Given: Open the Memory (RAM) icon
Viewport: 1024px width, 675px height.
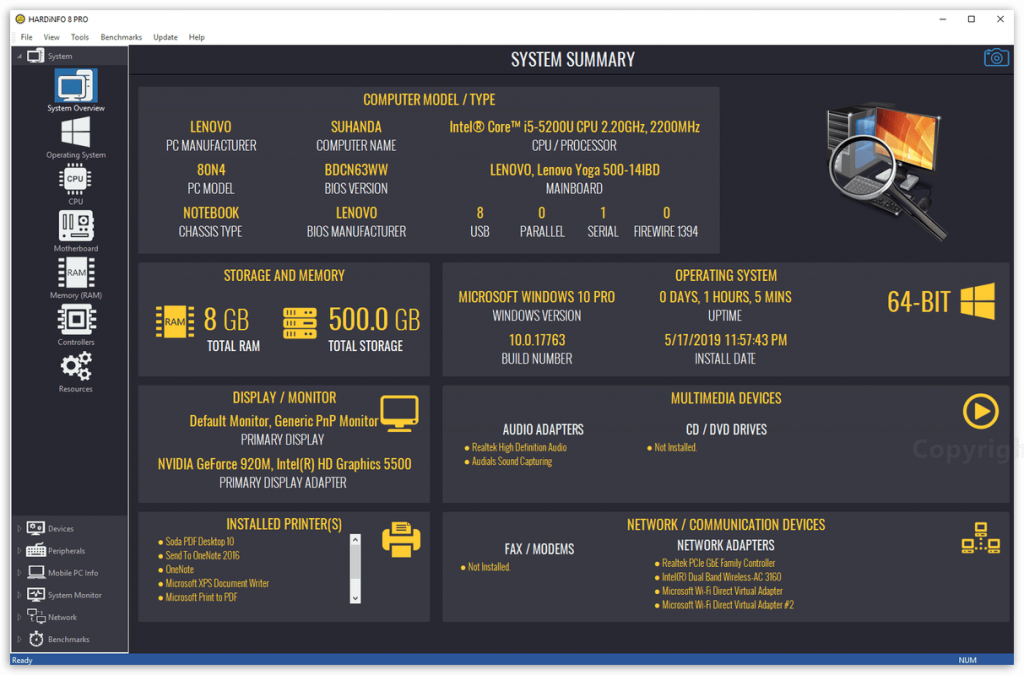Looking at the screenshot, I should point(76,273).
